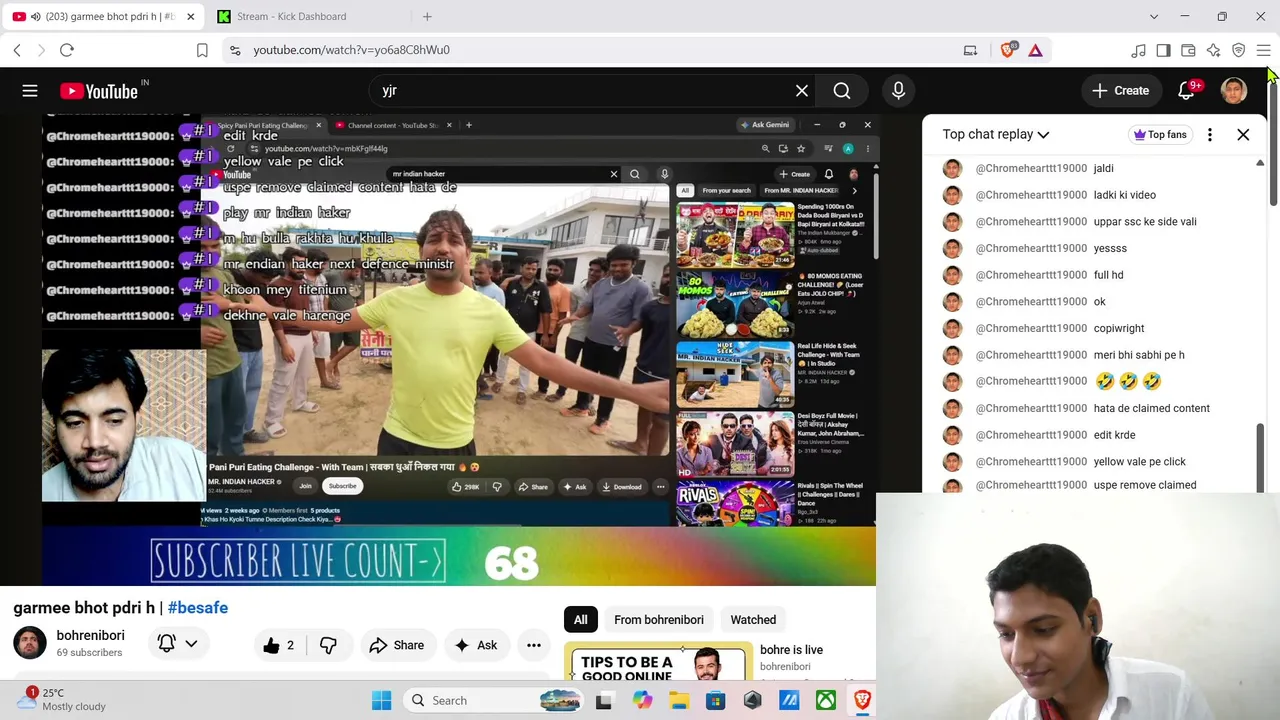Screen dimensions: 1280x720
Task: Open Windows Start menu
Action: (x=382, y=701)
